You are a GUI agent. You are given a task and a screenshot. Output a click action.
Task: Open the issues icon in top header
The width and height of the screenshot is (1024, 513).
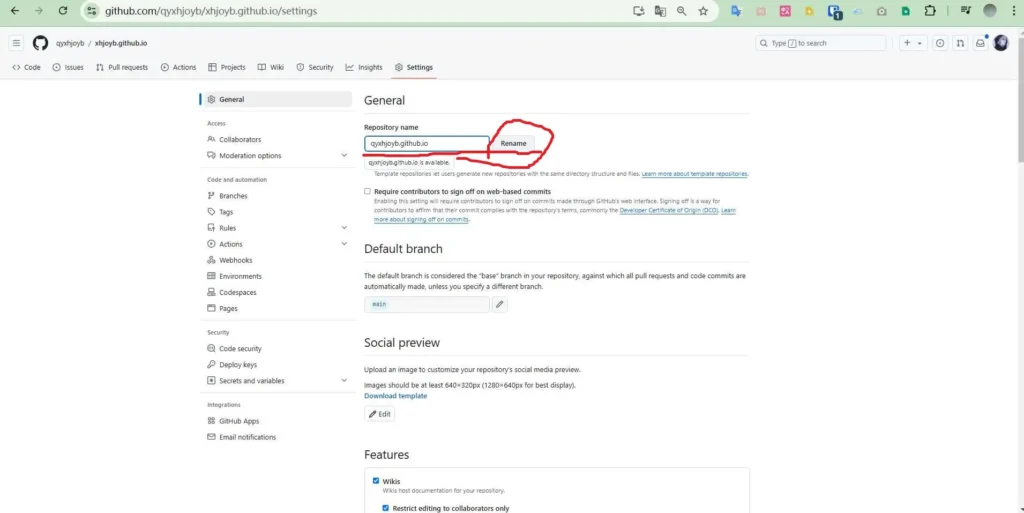[x=939, y=43]
